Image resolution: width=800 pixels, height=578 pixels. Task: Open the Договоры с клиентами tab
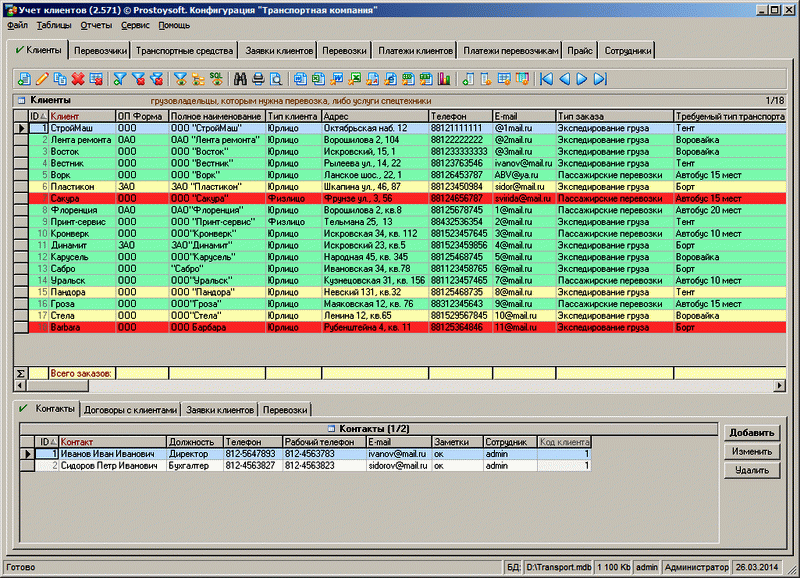132,410
